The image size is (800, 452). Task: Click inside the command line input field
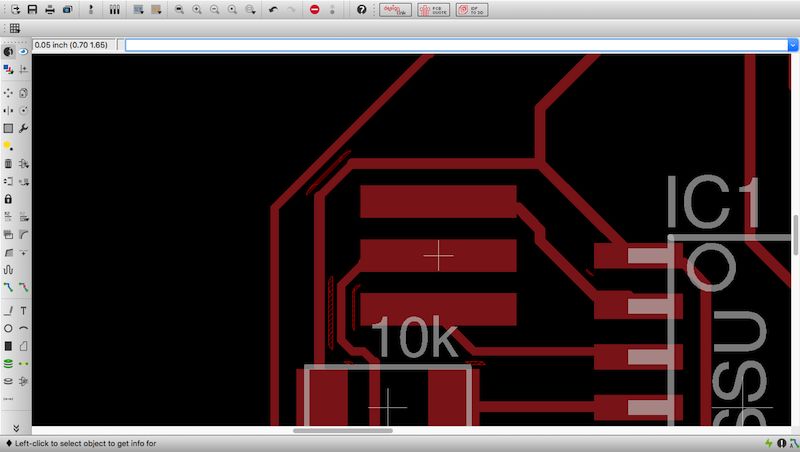pos(456,45)
